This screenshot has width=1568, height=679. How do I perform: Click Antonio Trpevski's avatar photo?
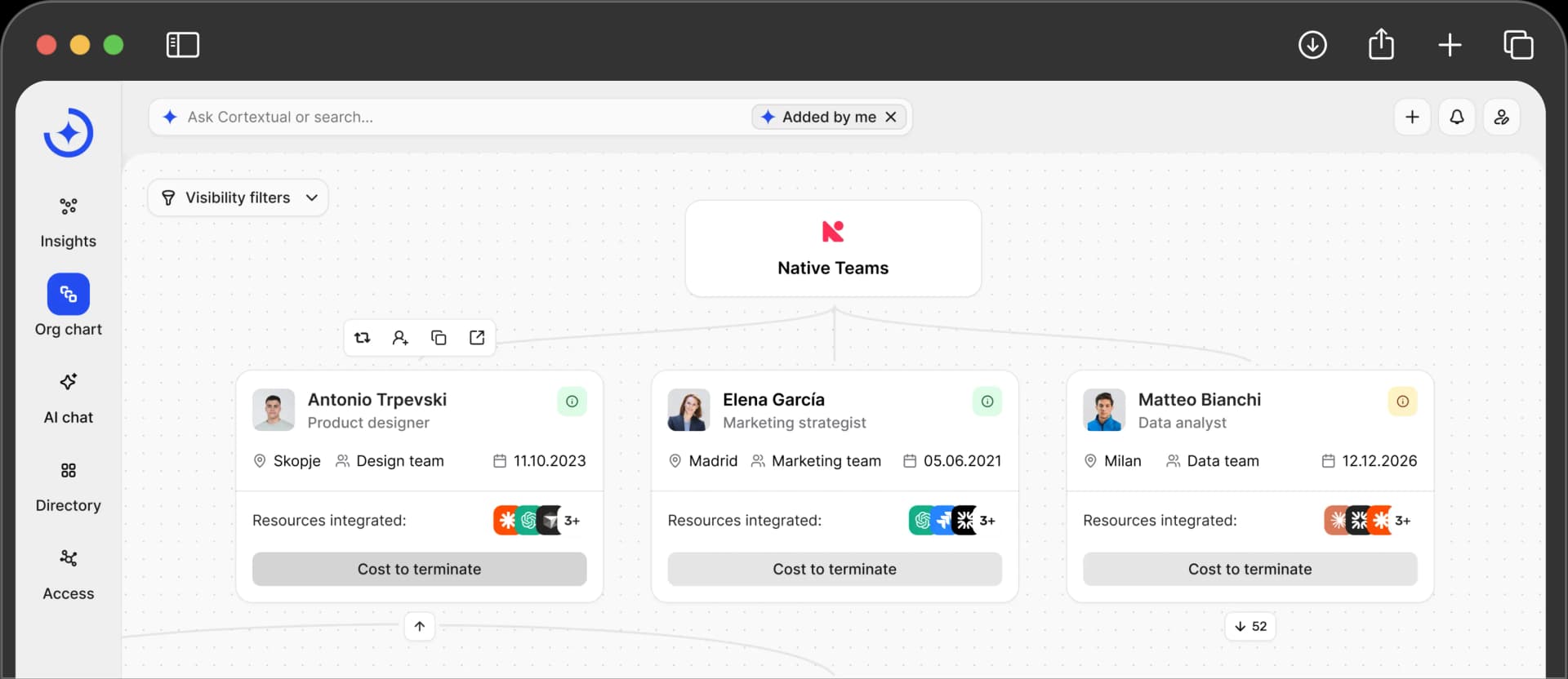point(274,410)
